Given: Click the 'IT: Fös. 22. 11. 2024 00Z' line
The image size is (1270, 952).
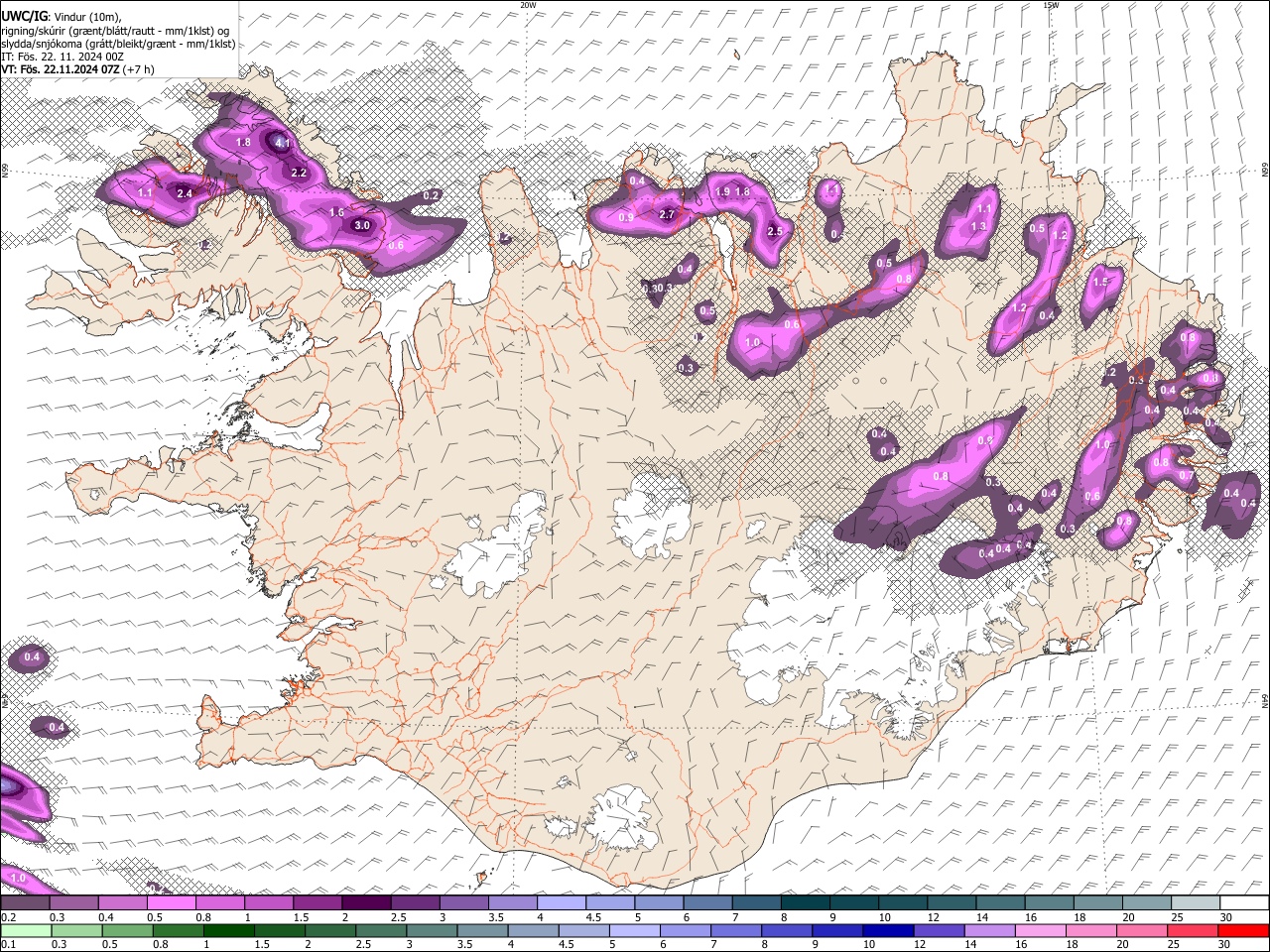Looking at the screenshot, I should (x=63, y=57).
